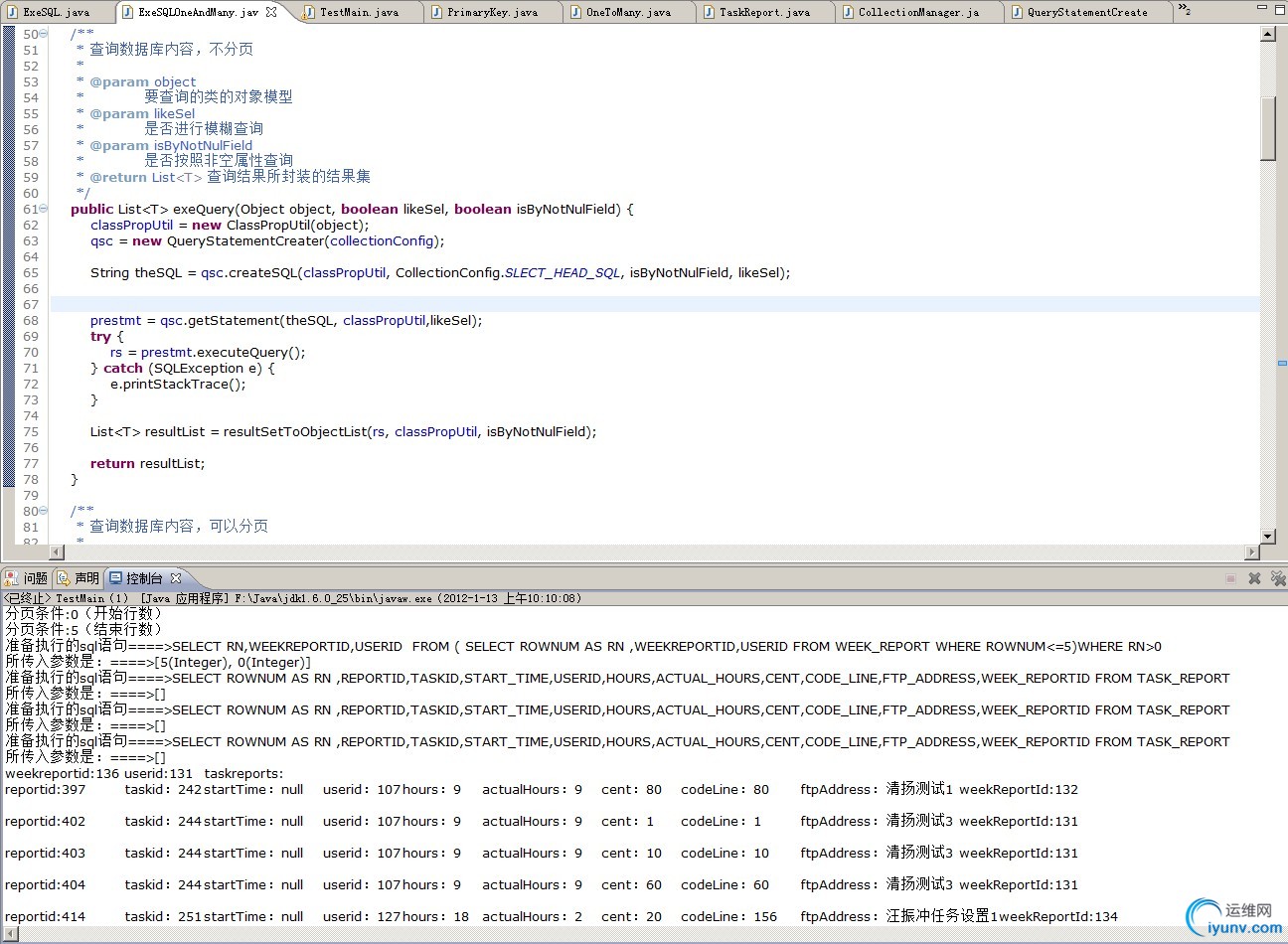Image resolution: width=1288 pixels, height=944 pixels.
Task: Click the blue overview ruler marker
Action: pyautogui.click(x=1282, y=363)
